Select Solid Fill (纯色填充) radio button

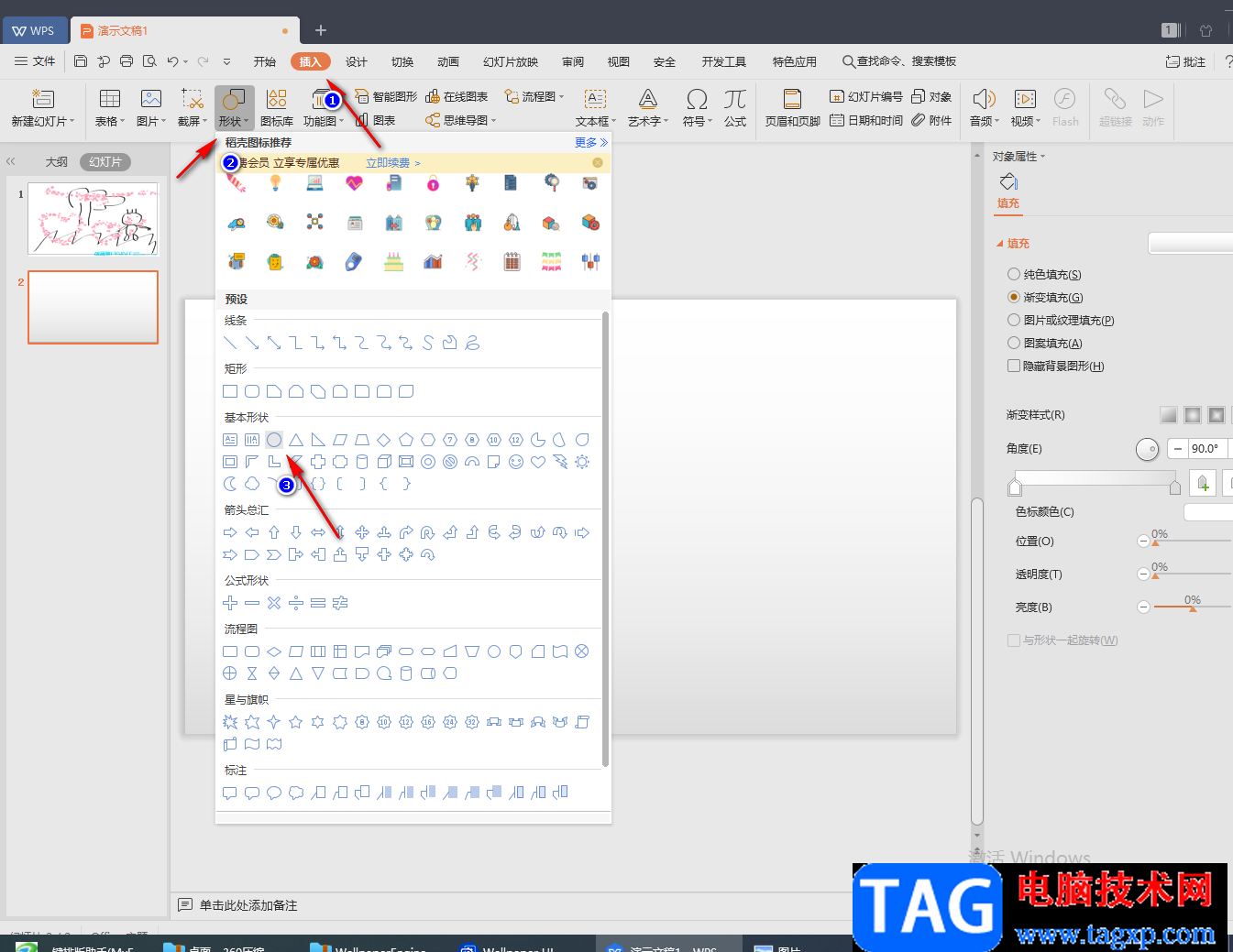coord(1014,274)
